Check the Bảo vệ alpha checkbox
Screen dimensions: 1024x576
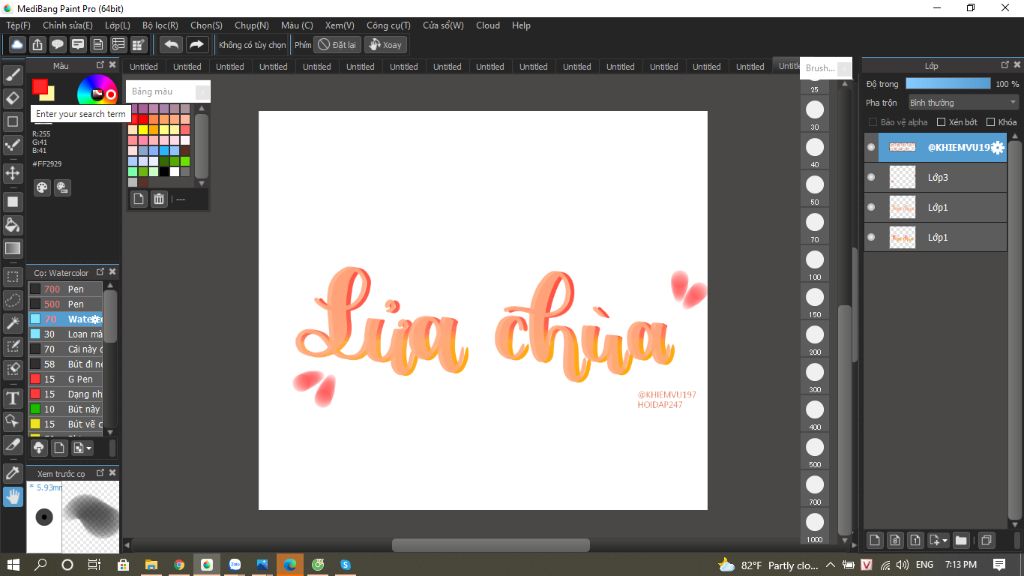point(872,122)
